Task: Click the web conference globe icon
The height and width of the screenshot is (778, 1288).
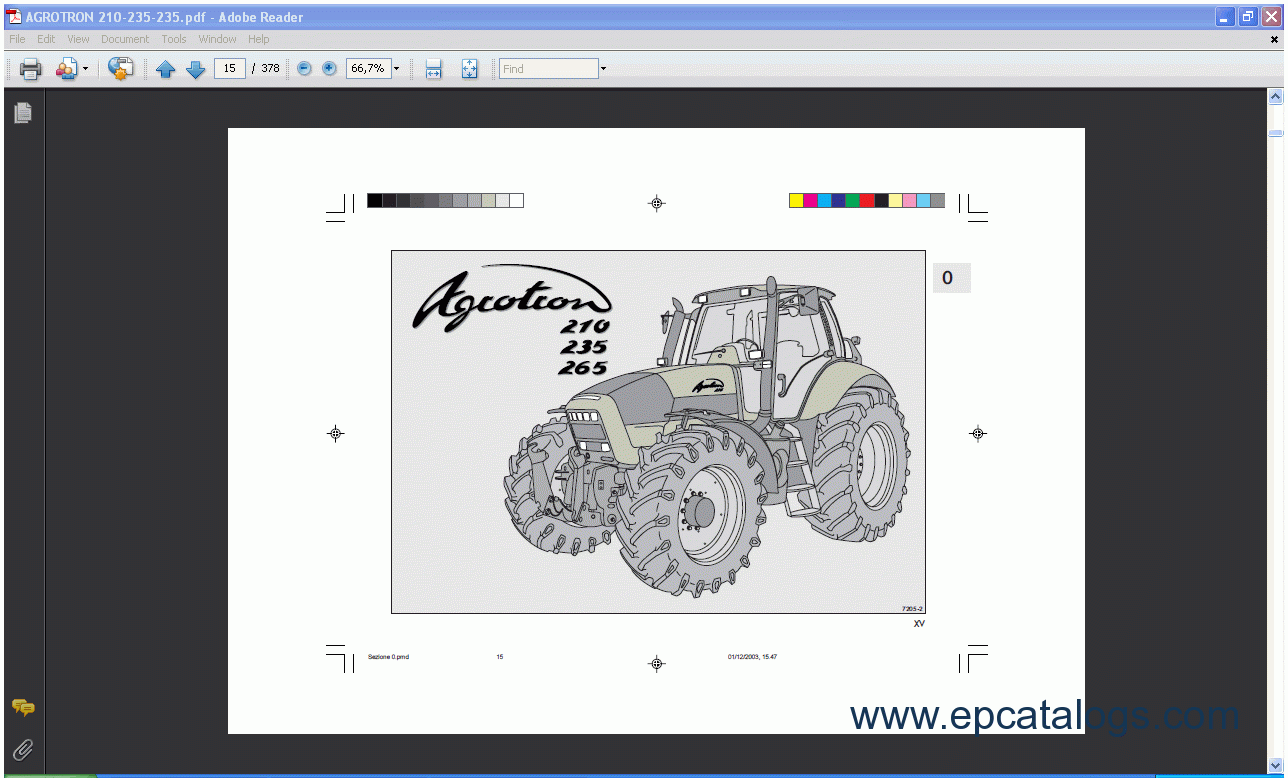Action: (x=120, y=69)
